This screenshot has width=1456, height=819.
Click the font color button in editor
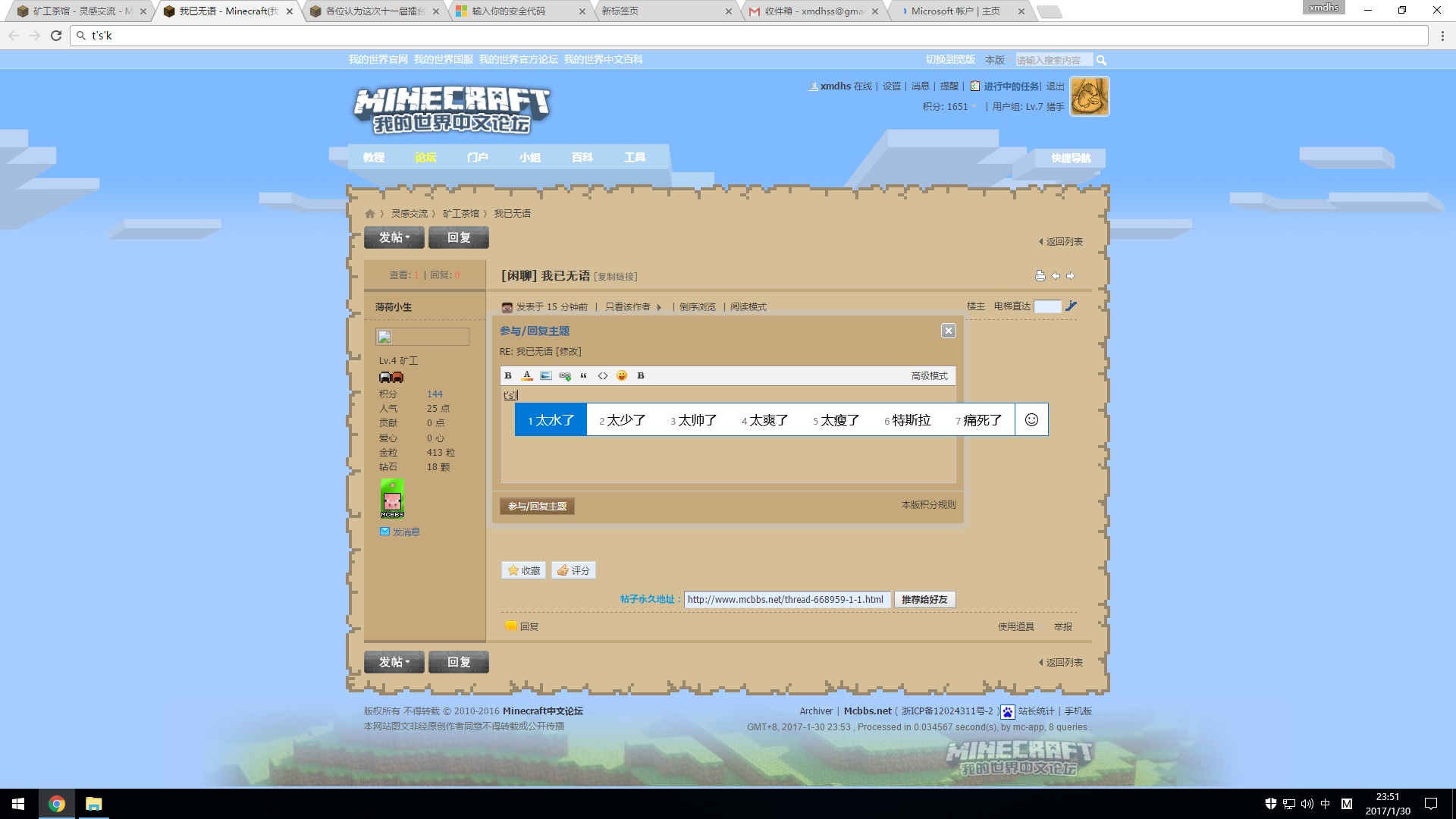tap(527, 376)
